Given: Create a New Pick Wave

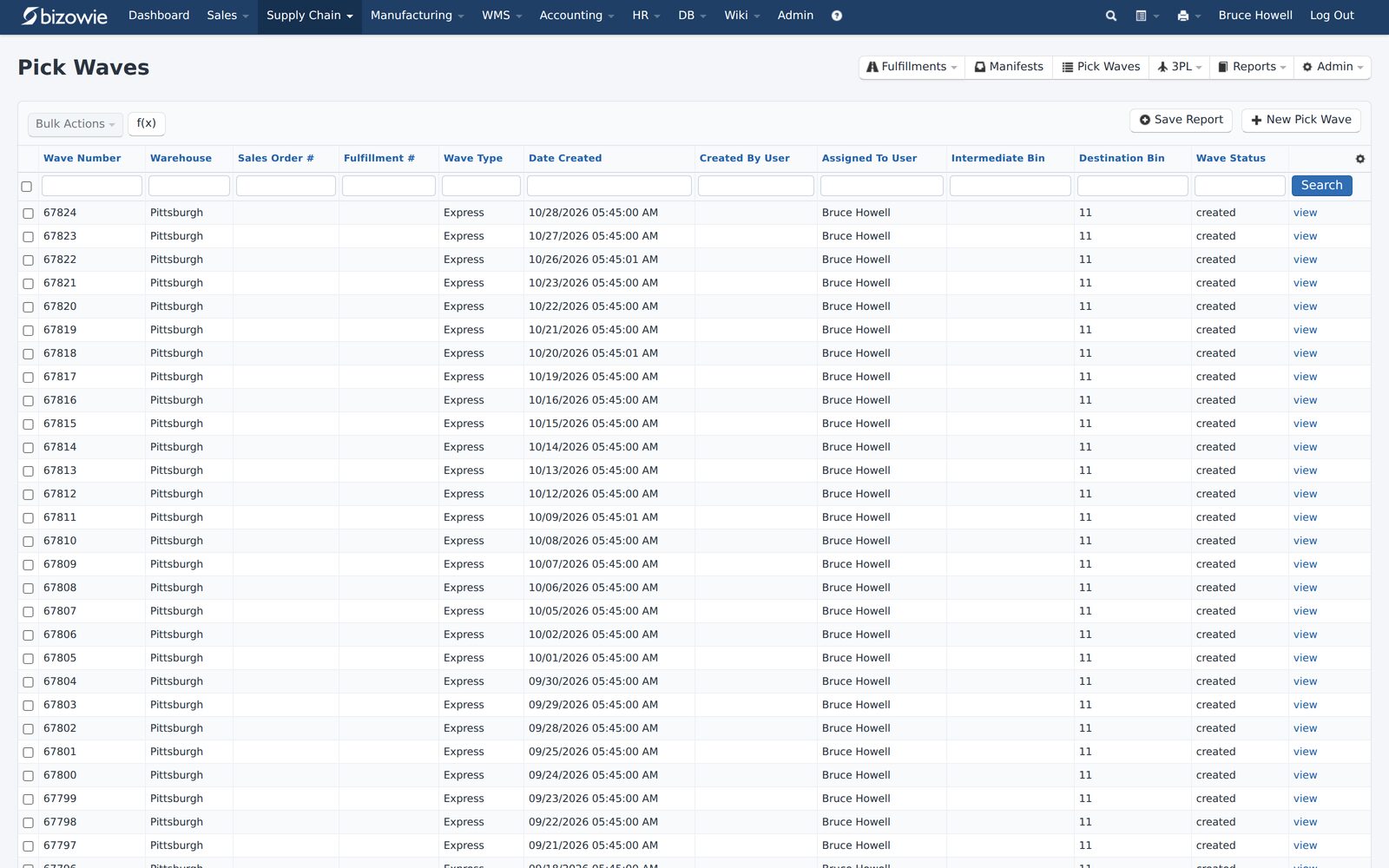Looking at the screenshot, I should click(x=1300, y=120).
